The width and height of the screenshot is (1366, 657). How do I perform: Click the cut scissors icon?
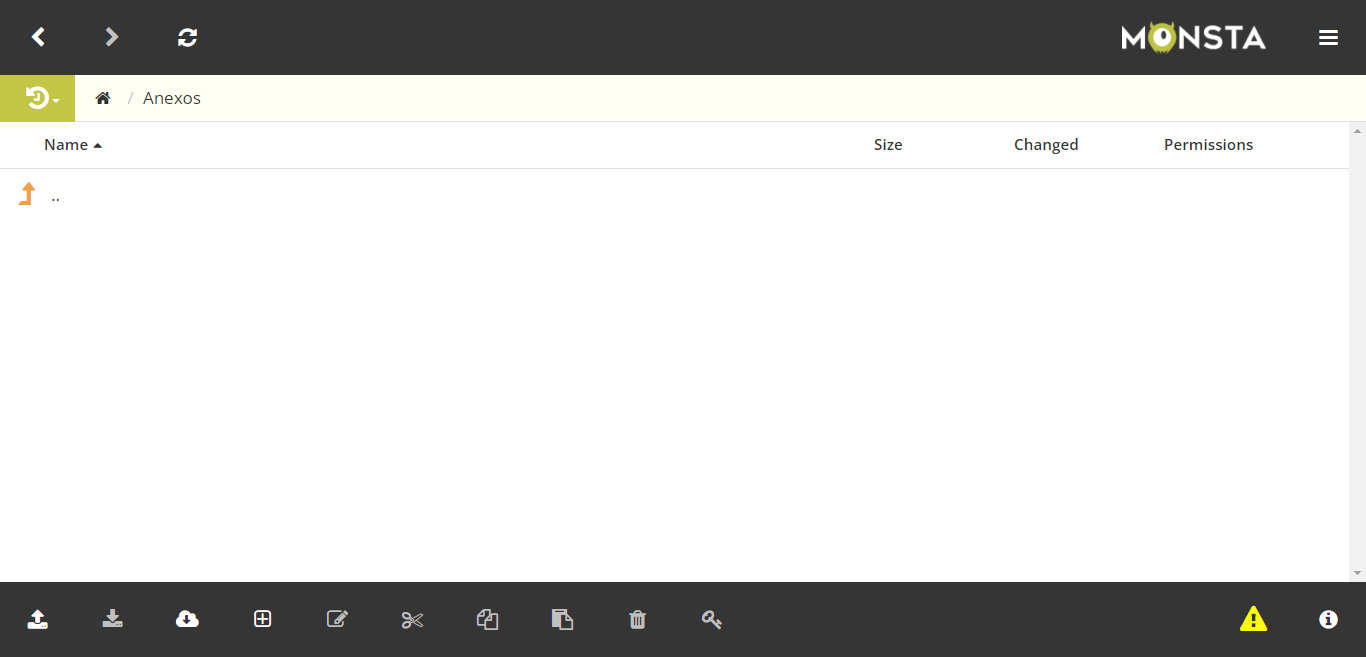[412, 620]
